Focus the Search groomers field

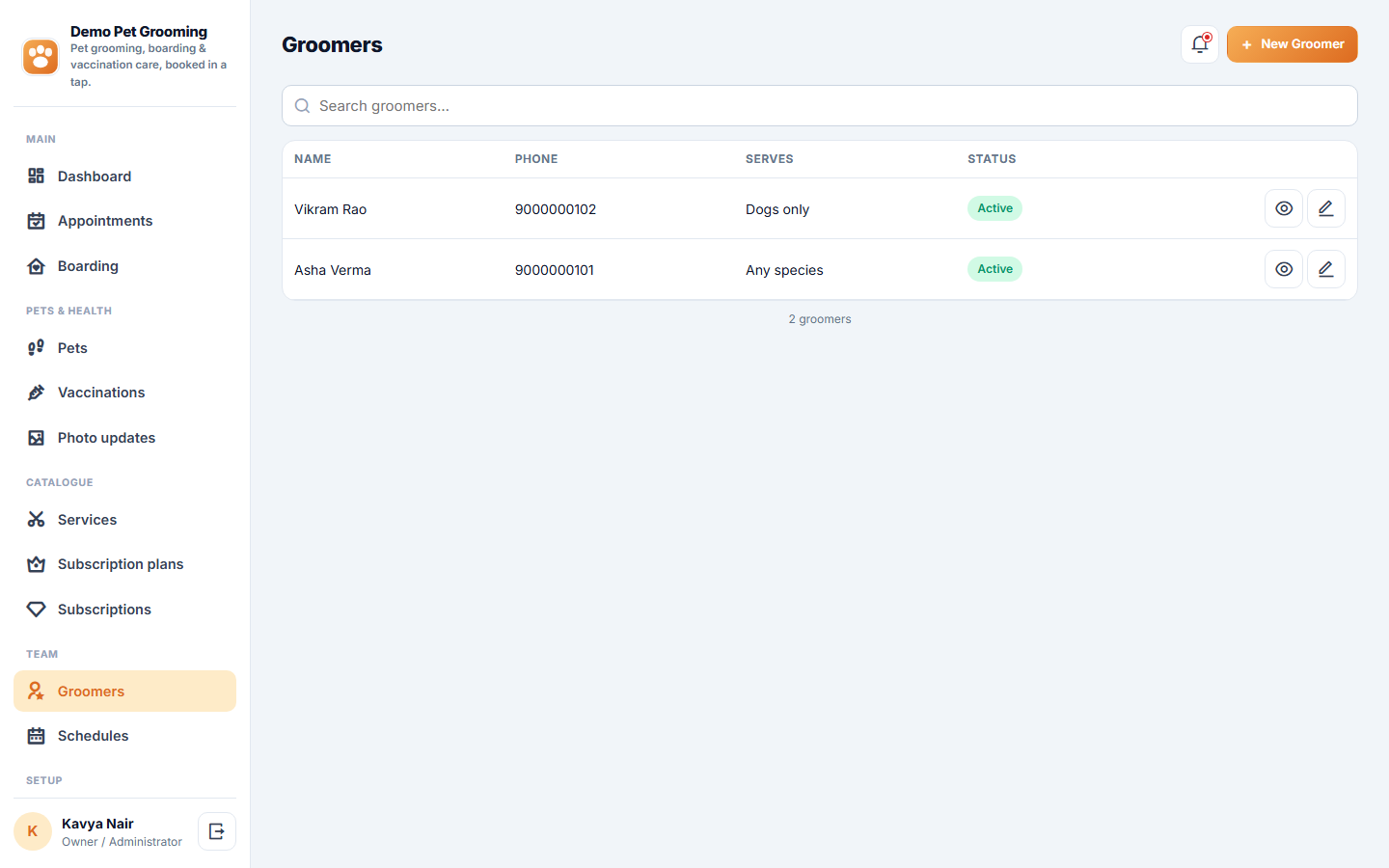pos(819,106)
